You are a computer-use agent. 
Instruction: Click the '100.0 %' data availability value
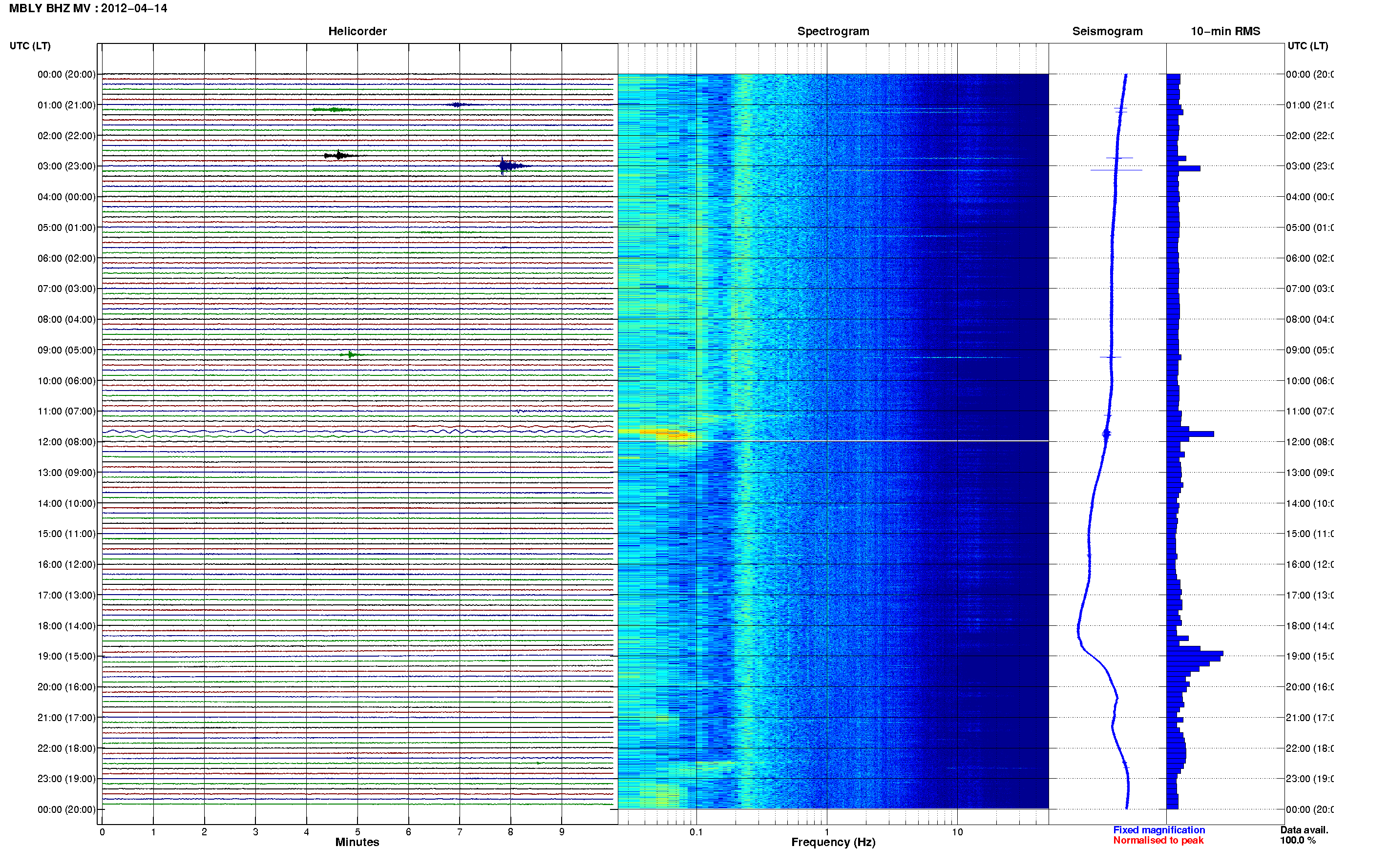point(1298,841)
